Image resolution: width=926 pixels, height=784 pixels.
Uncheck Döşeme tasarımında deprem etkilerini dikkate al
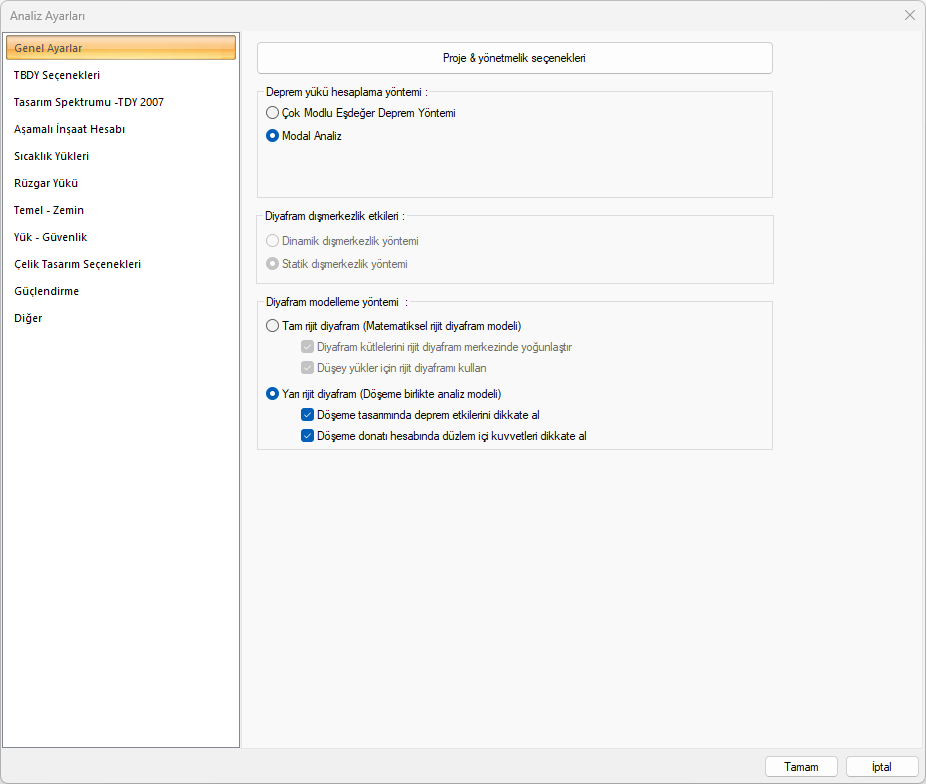click(x=308, y=415)
